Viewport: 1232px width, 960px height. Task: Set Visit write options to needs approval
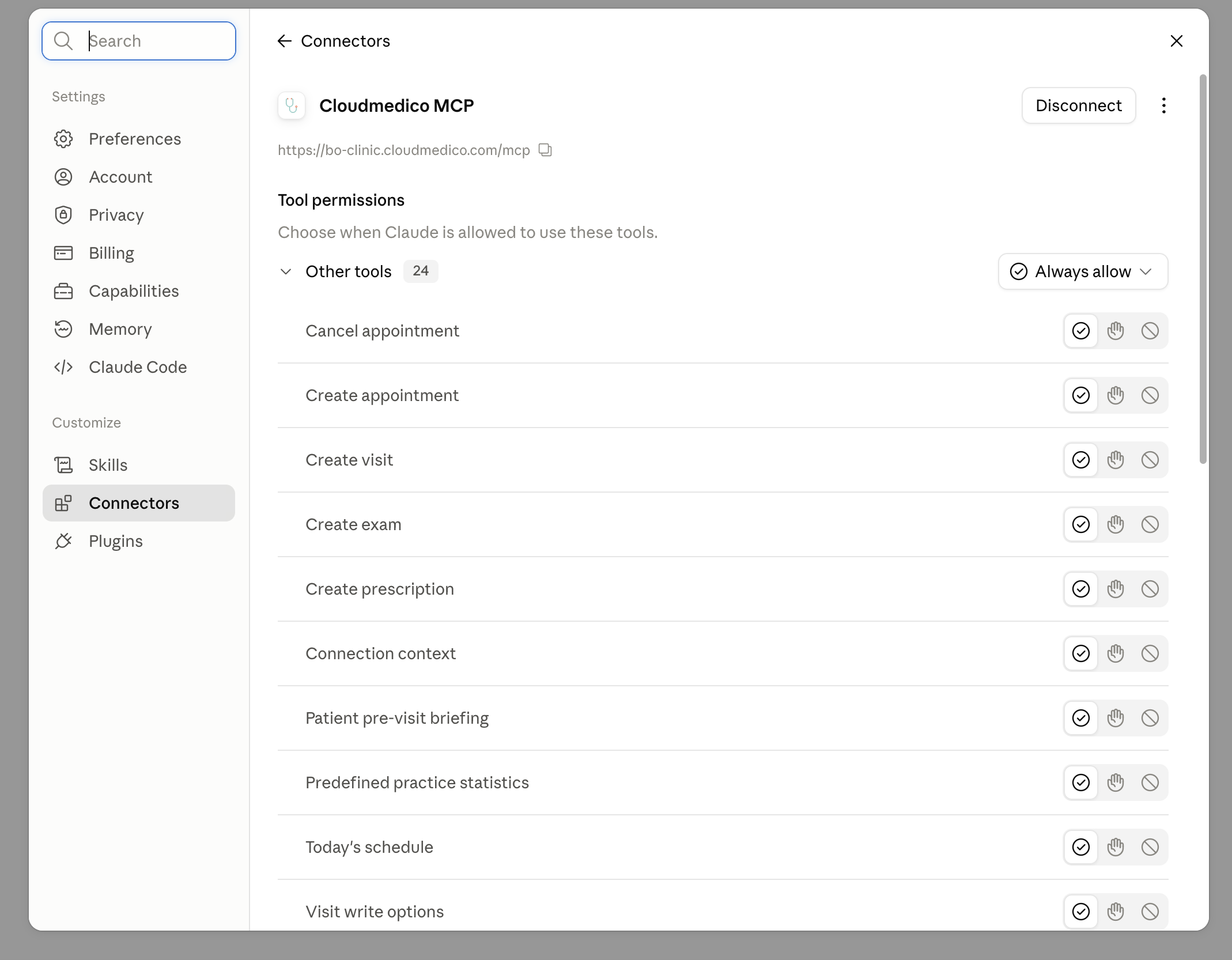click(x=1116, y=912)
